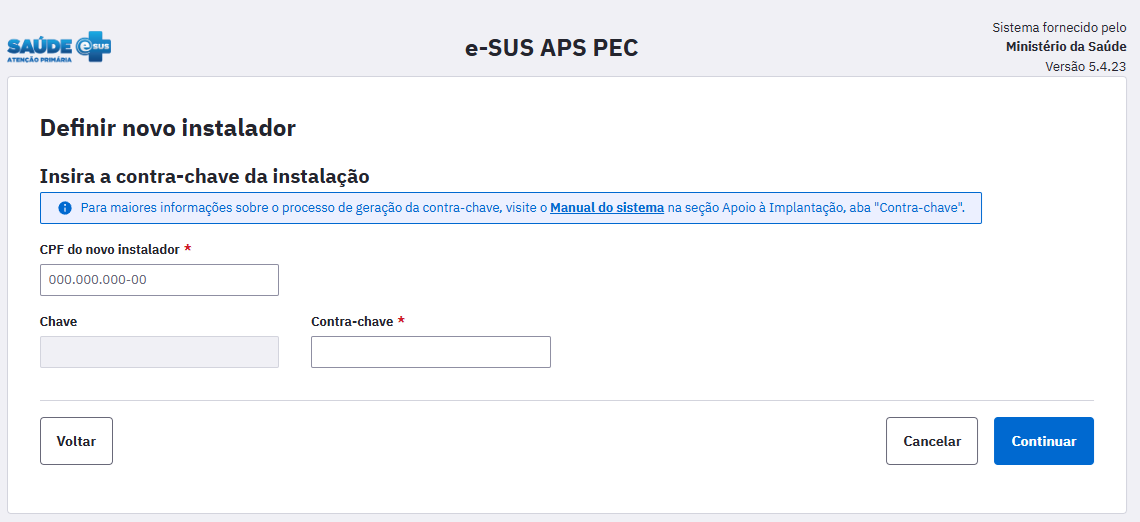The height and width of the screenshot is (522, 1140).
Task: Open the Manual do sistema link
Action: (x=606, y=208)
